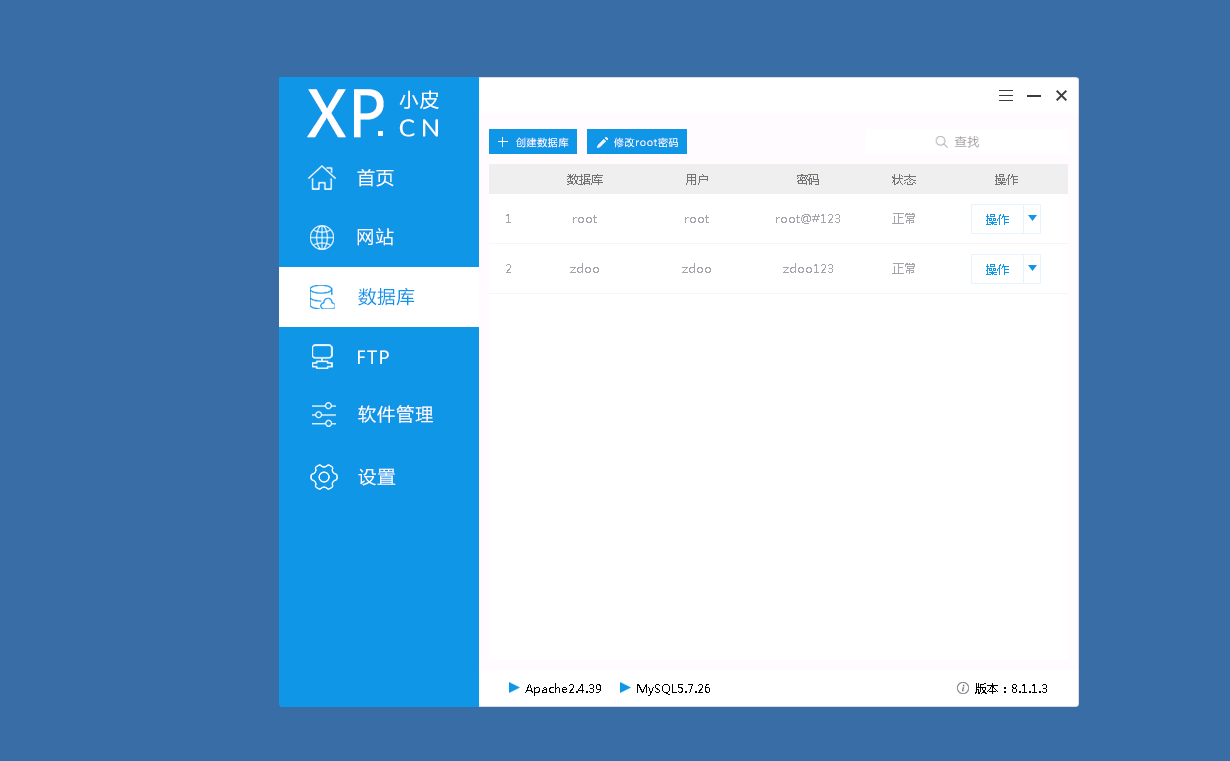The image size is (1230, 761).
Task: Expand the dropdown arrow in zdoo row
Action: [1032, 268]
